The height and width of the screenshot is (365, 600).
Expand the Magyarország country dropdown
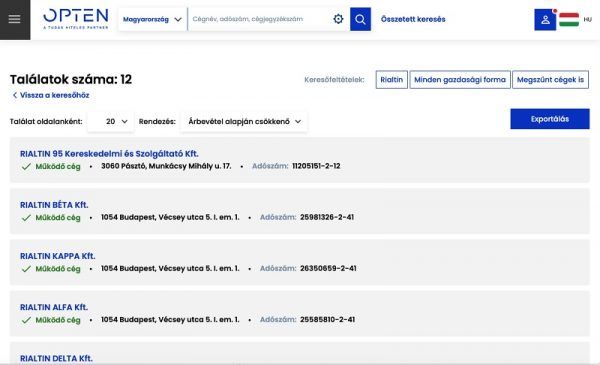pos(152,19)
